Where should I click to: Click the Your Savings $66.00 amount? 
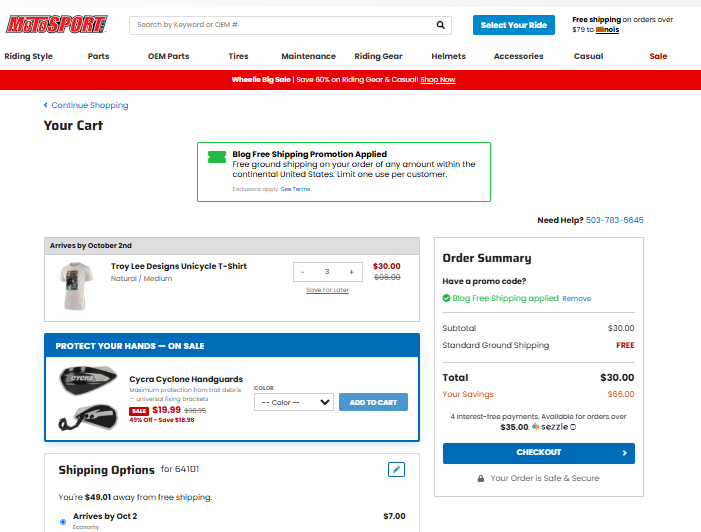point(621,394)
